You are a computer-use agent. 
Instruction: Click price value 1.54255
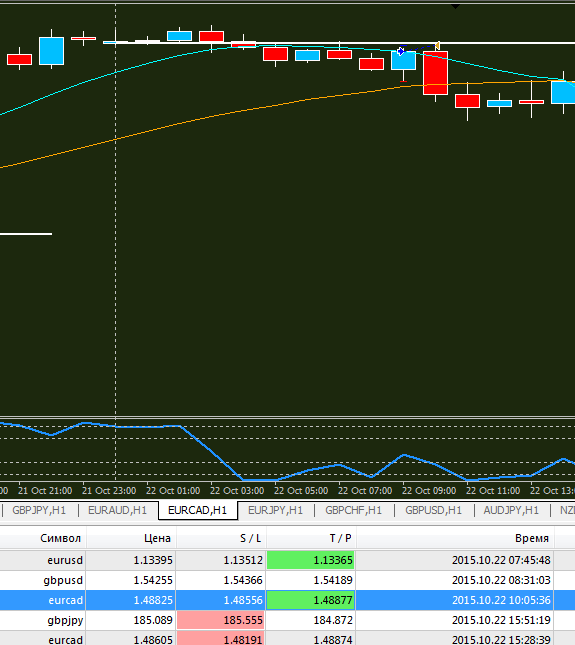(153, 580)
